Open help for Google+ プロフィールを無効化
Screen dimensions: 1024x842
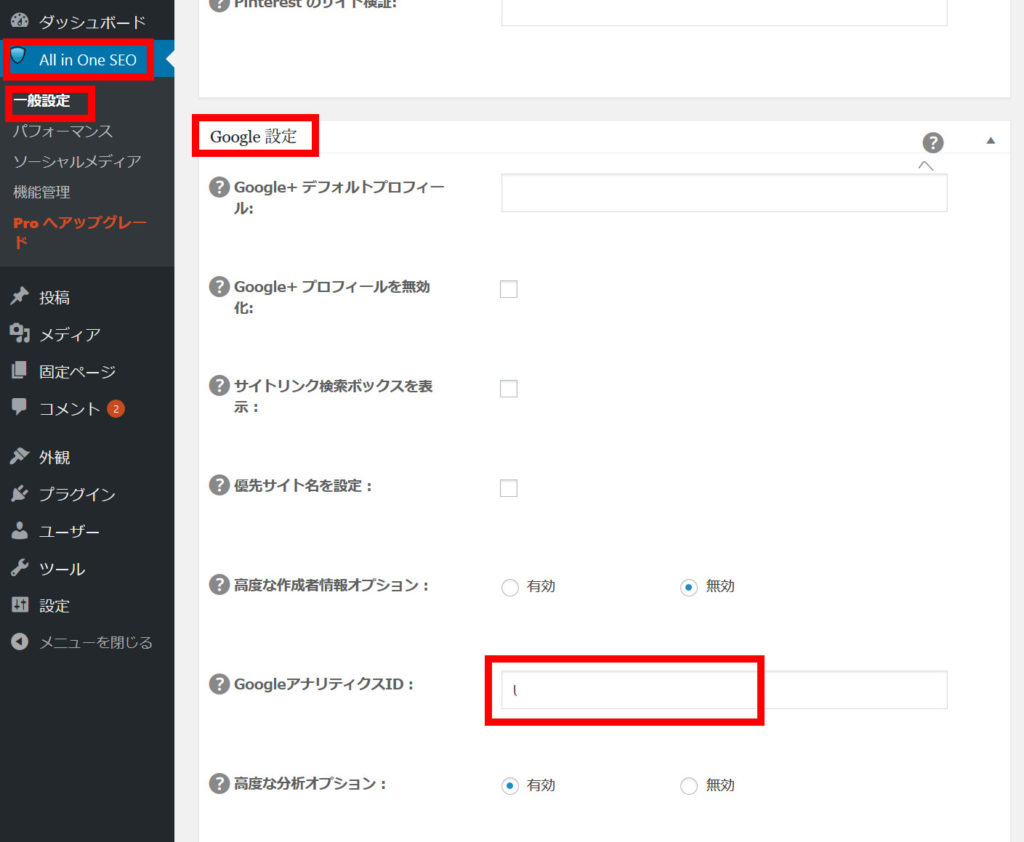click(x=219, y=287)
